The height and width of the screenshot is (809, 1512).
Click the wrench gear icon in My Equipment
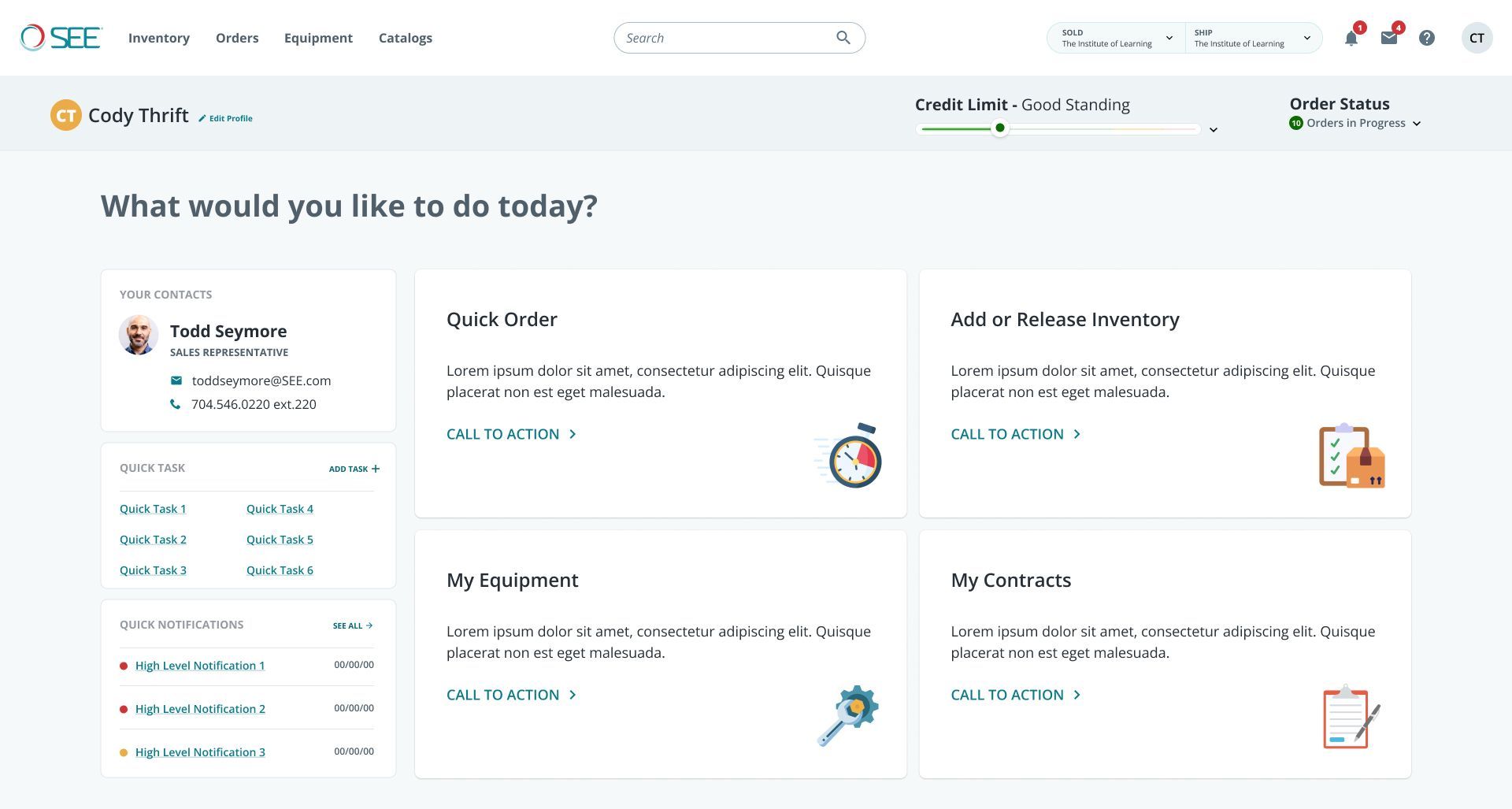tap(849, 715)
